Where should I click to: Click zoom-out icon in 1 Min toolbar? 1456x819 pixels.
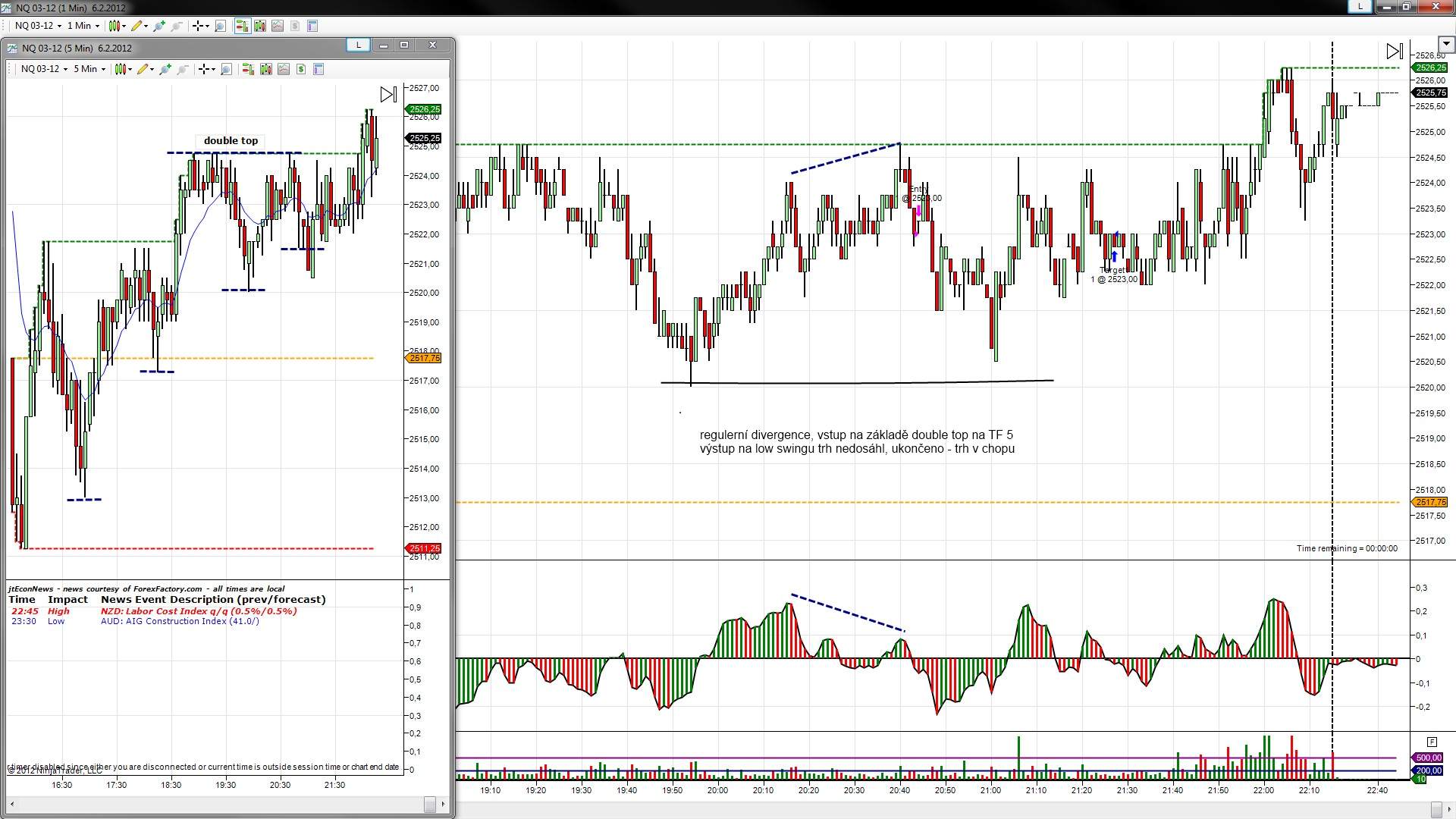[177, 26]
